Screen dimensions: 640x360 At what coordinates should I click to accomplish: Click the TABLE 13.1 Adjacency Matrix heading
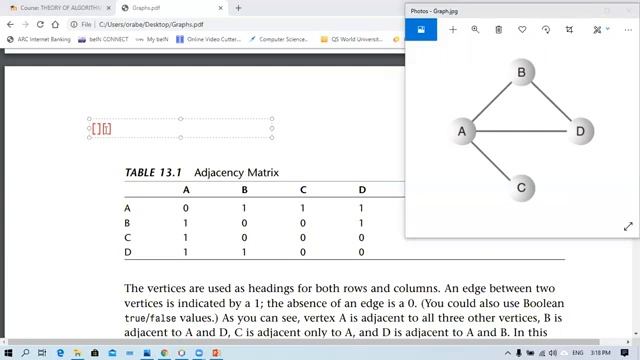[202, 173]
